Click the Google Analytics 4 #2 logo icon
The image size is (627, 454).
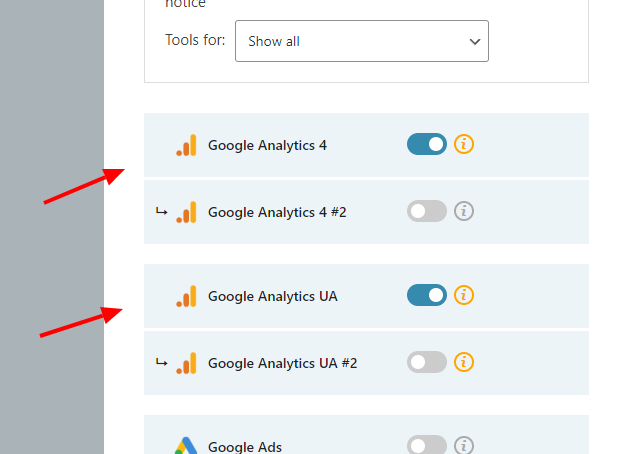tap(187, 212)
